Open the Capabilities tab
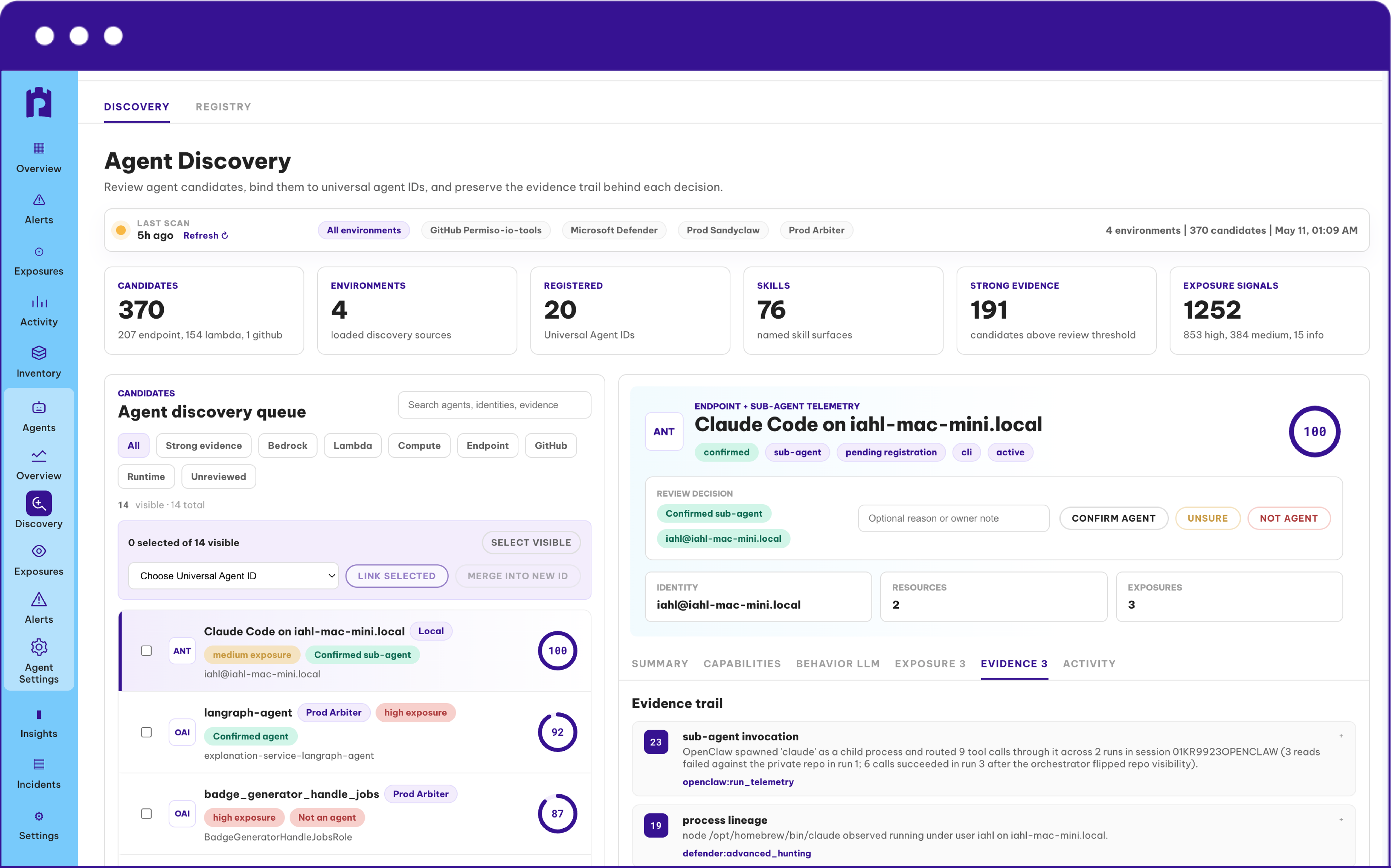Image resolution: width=1391 pixels, height=868 pixels. pos(742,664)
